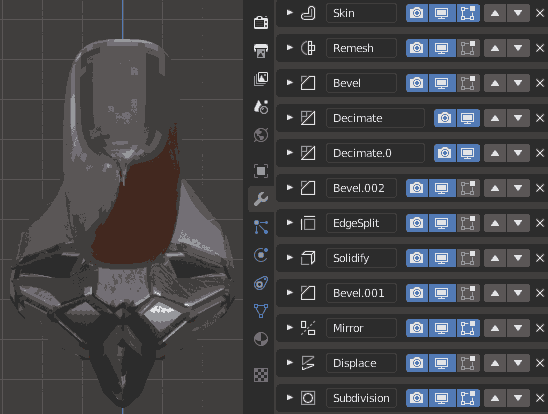
Task: Open the World properties tab
Action: point(261,135)
